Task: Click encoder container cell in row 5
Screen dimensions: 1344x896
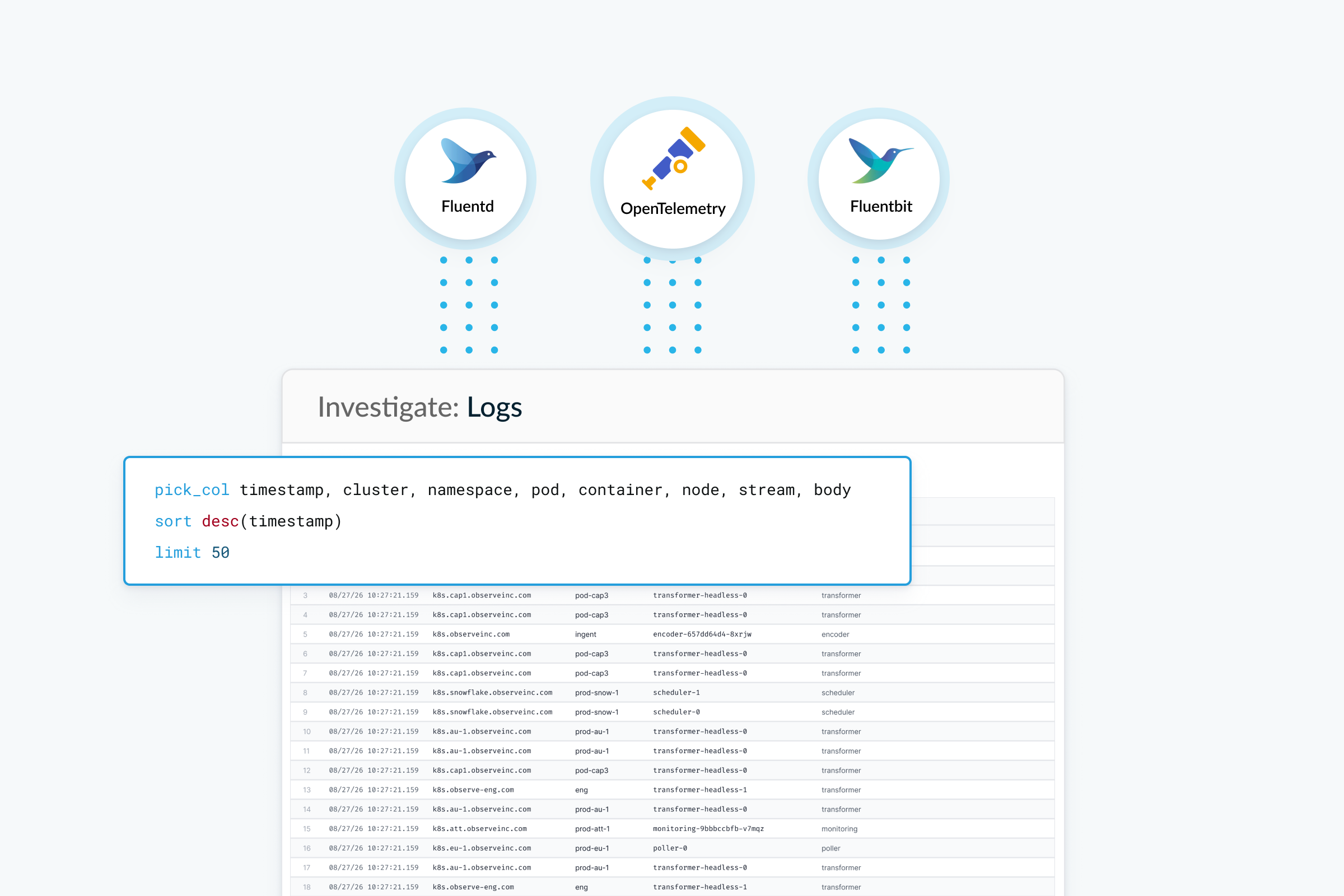Action: [836, 634]
